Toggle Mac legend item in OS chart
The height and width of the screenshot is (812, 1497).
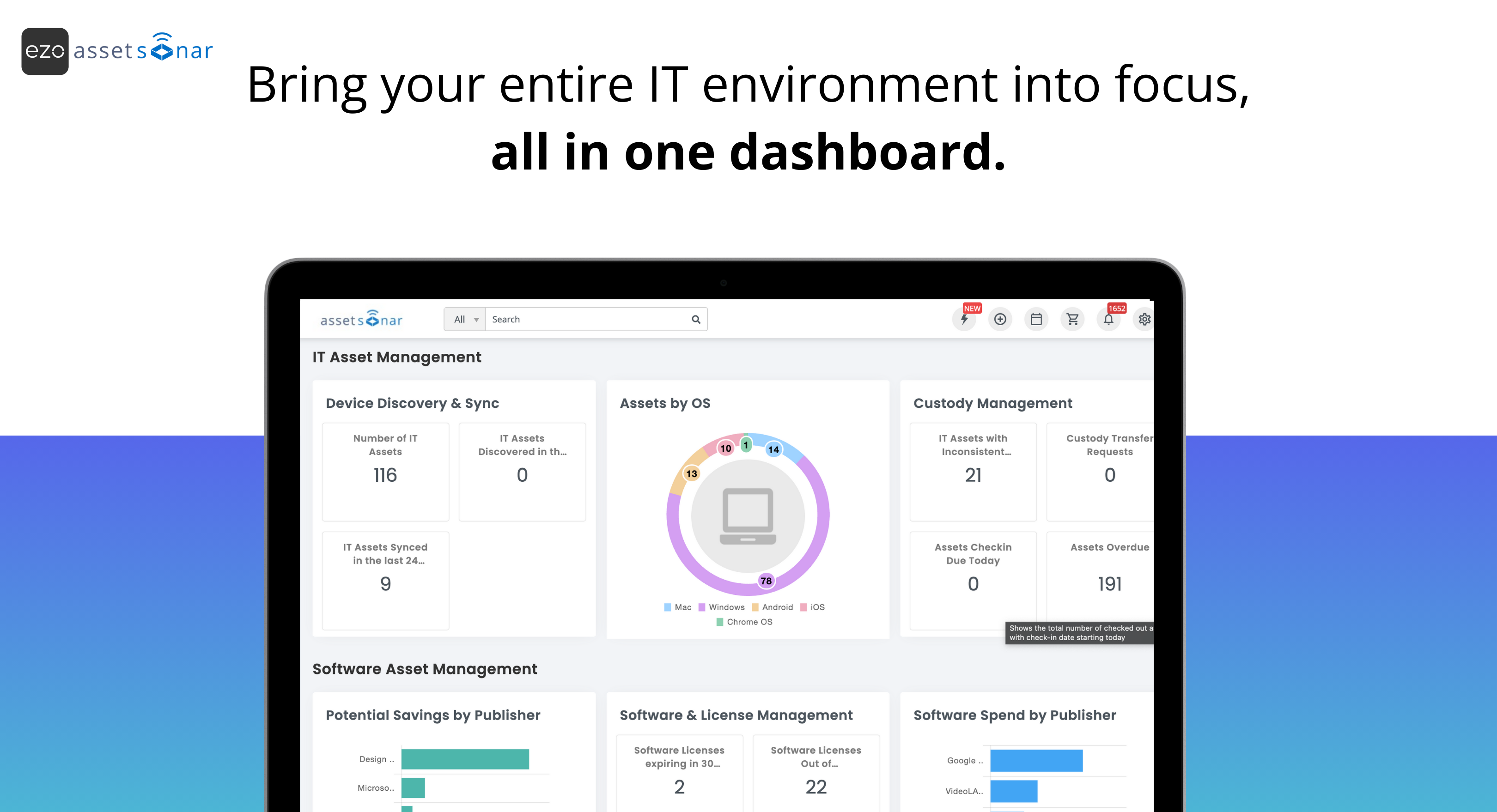pyautogui.click(x=678, y=607)
